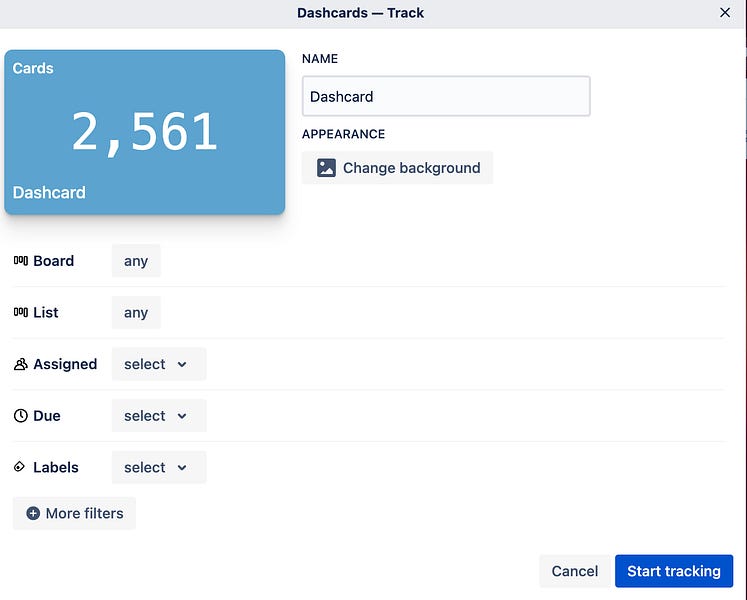Expand the Labels select dropdown

[159, 468]
